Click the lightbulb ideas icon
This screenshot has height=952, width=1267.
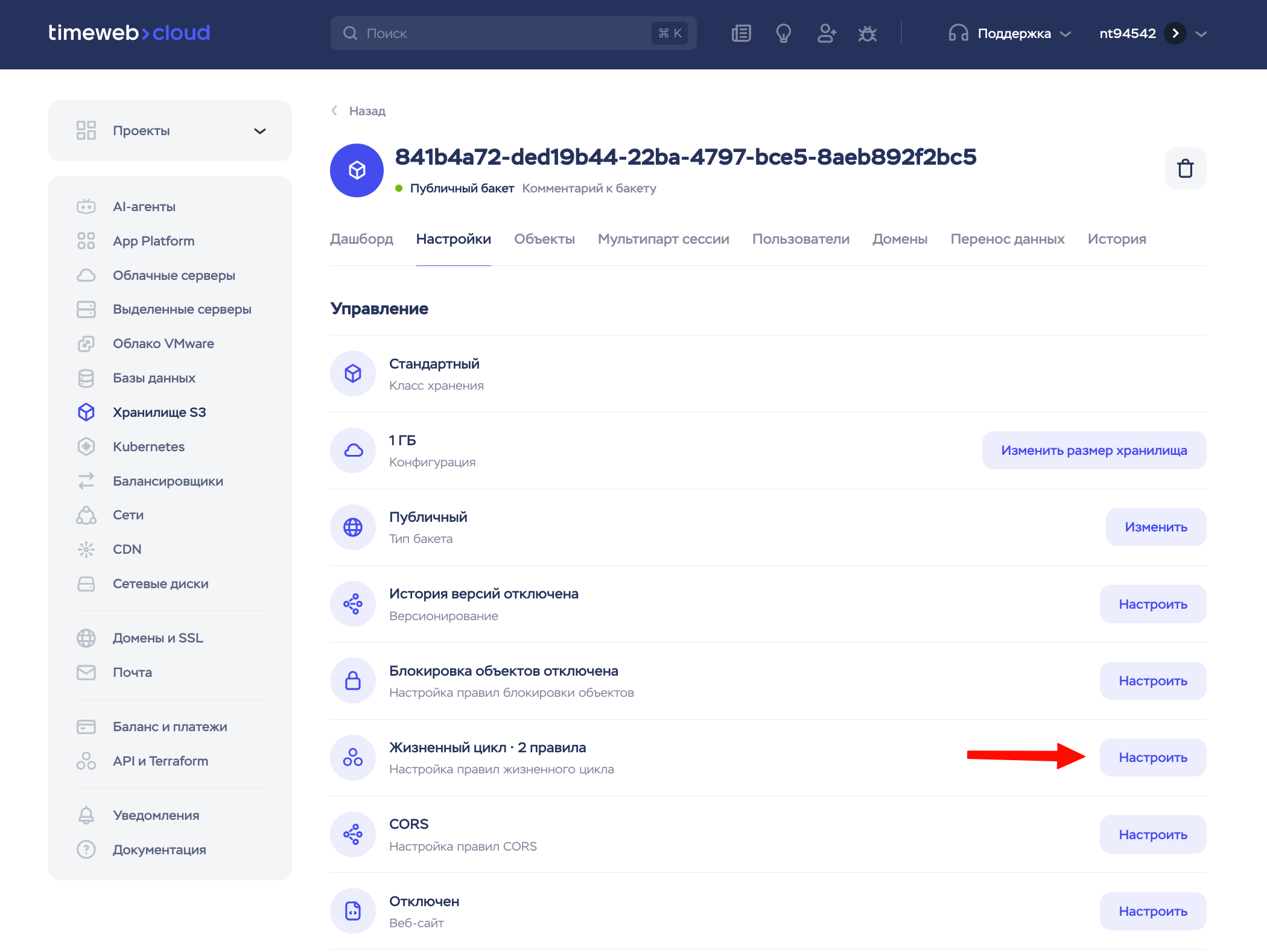783,33
